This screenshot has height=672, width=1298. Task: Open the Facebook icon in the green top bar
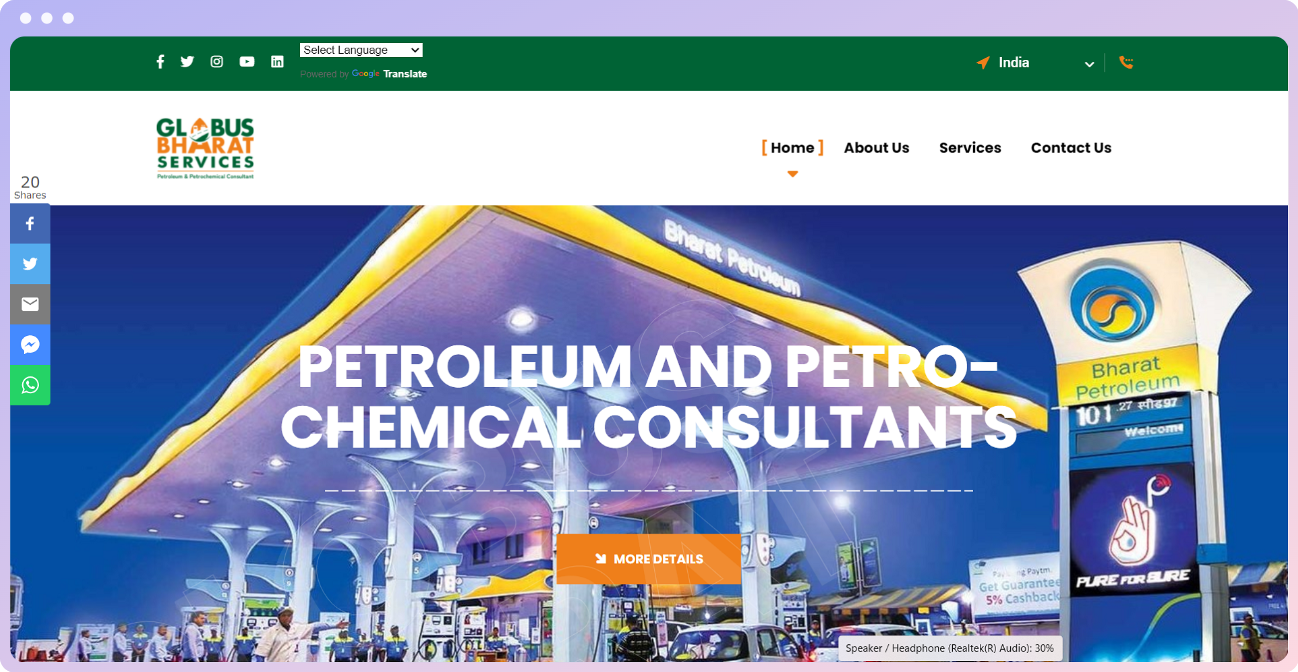click(160, 62)
